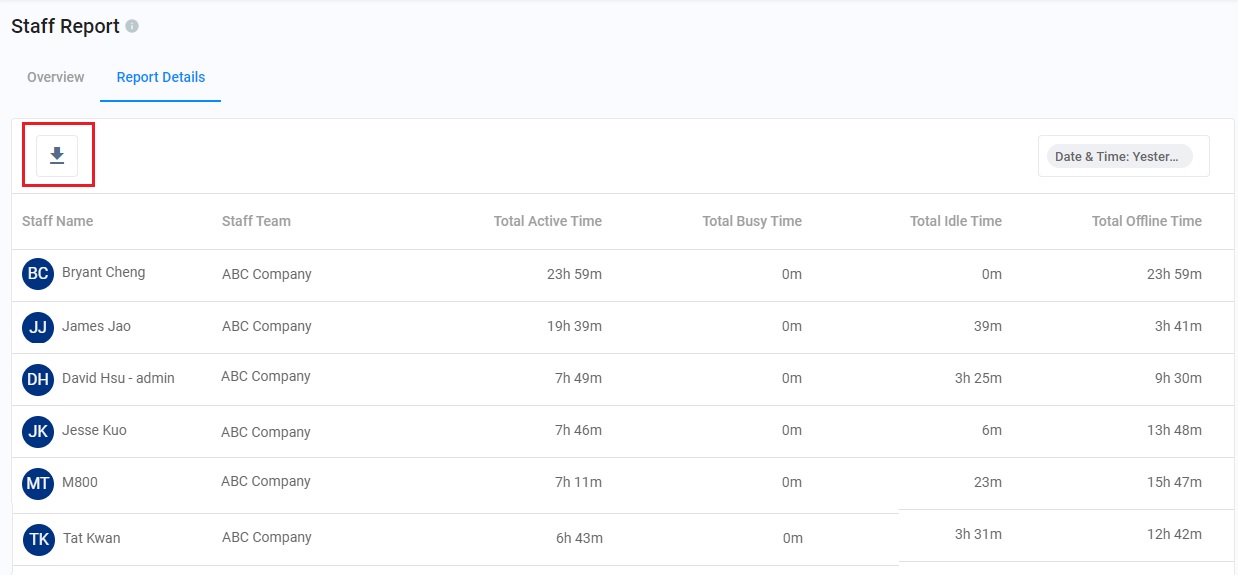Viewport: 1238px width, 575px height.
Task: Click the download report icon
Action: 57,156
